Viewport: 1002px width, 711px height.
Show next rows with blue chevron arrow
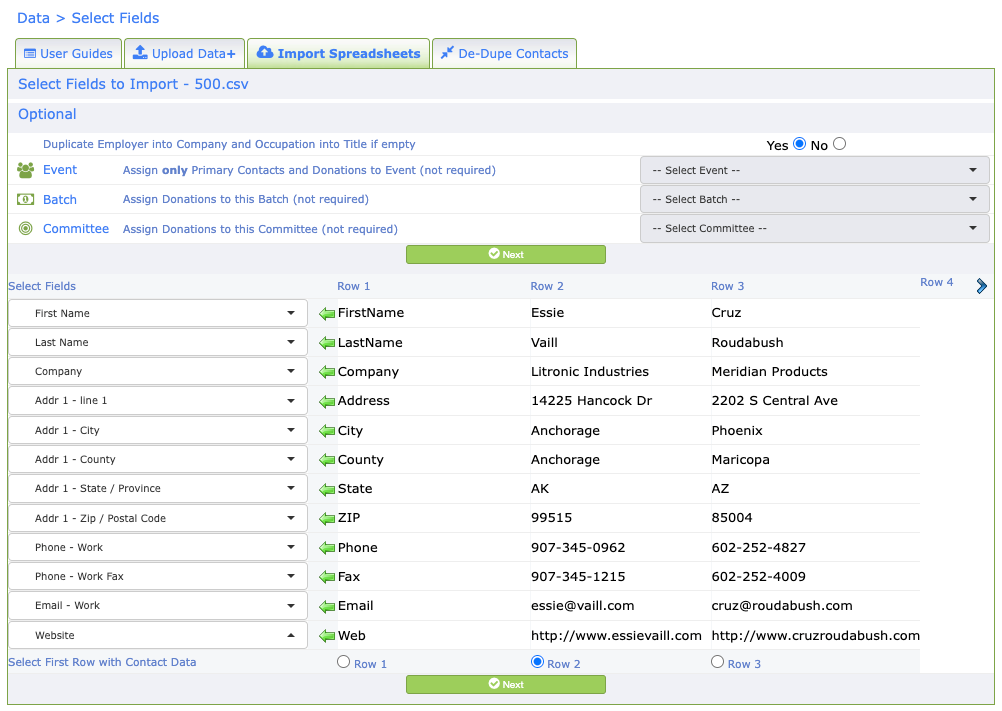click(x=982, y=286)
